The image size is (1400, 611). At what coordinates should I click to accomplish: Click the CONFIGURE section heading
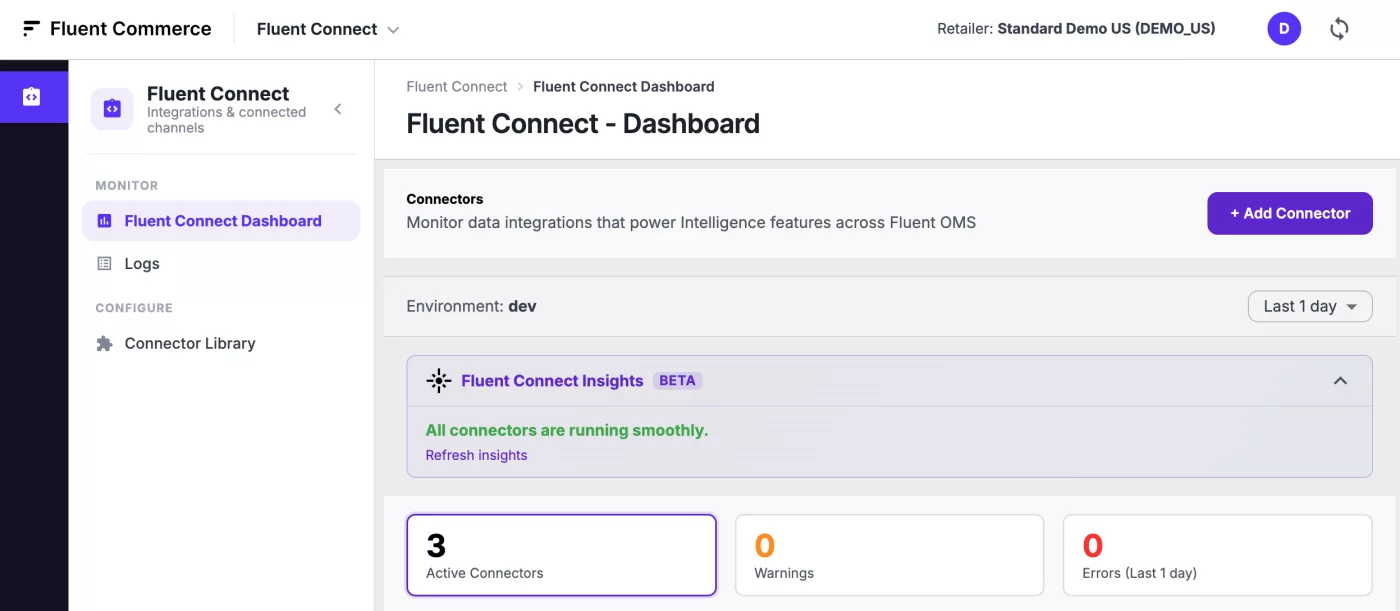click(x=134, y=308)
